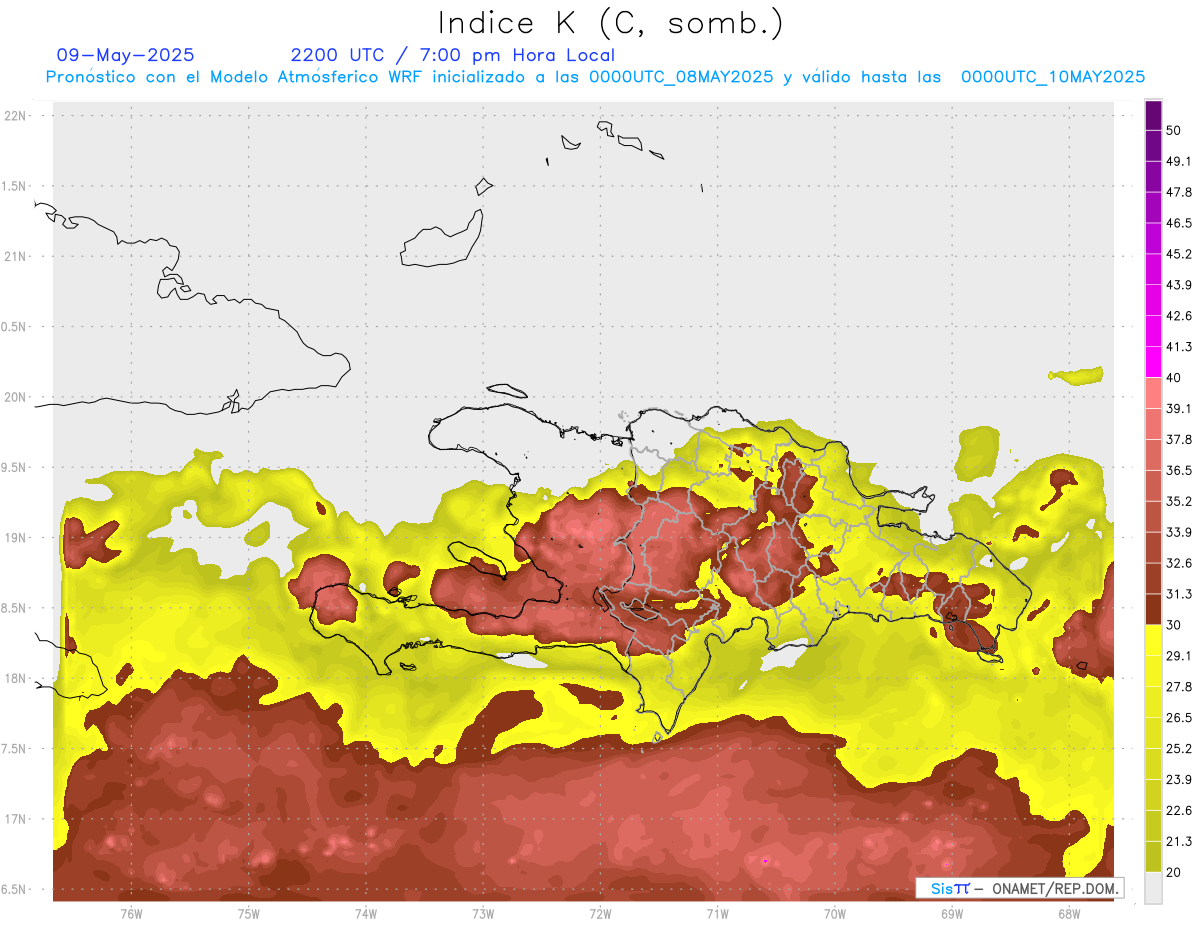
Task: Click the "20N" latitude label
Action: (x=15, y=397)
